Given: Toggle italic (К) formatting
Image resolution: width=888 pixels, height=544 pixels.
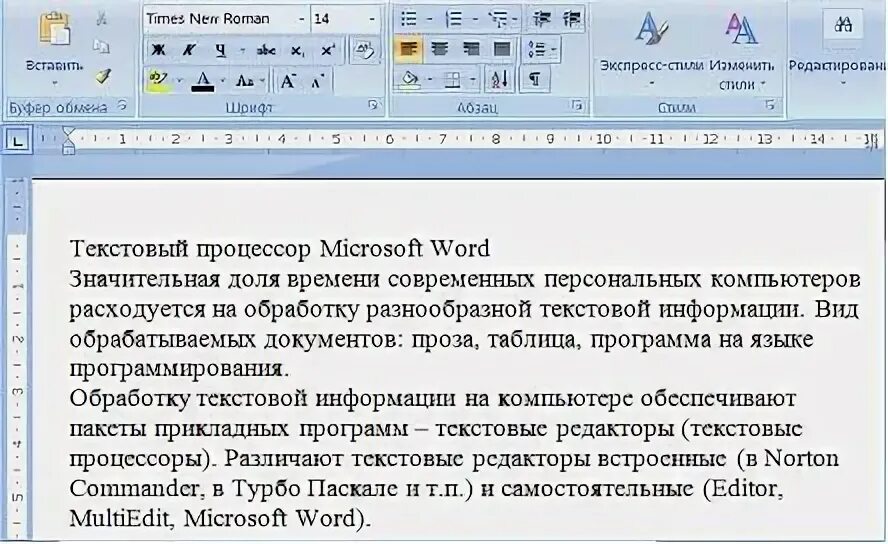Looking at the screenshot, I should 189,50.
